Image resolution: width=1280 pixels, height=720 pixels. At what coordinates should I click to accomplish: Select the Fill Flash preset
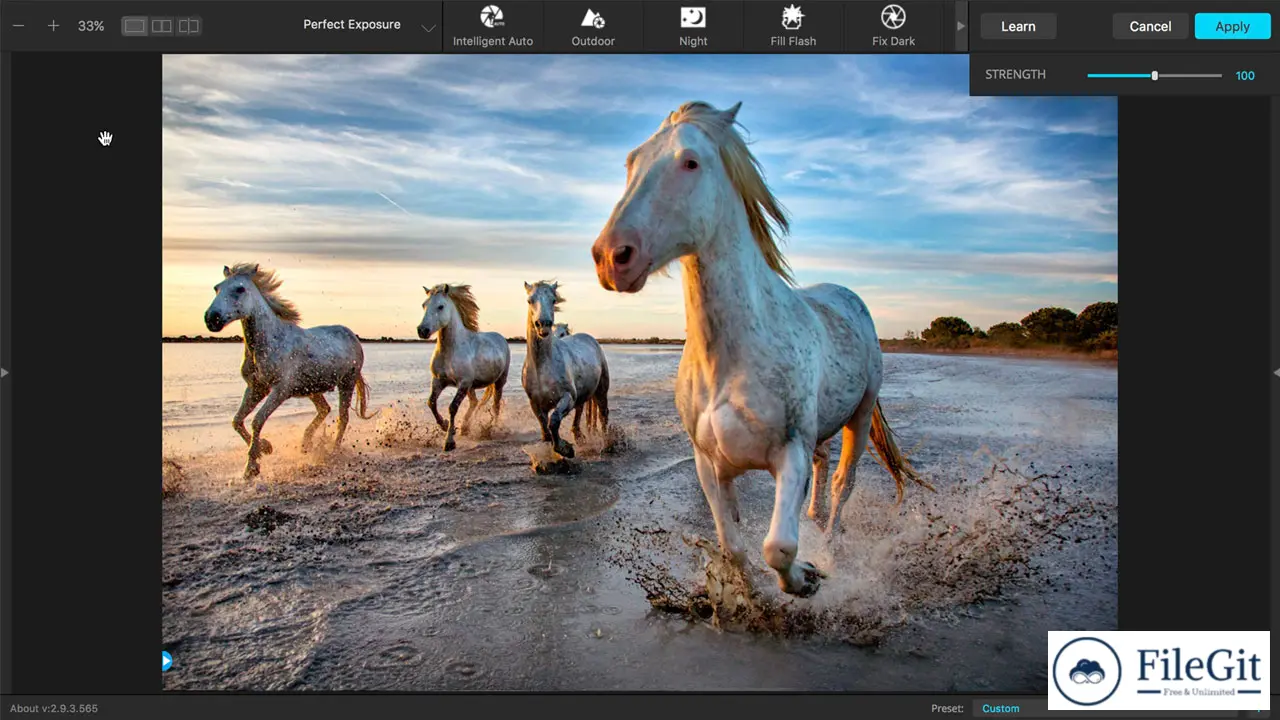click(x=793, y=27)
